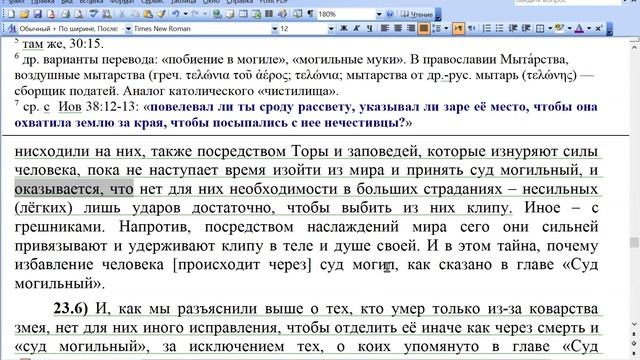This screenshot has height=360, width=640.
Task: Print the document using the printer icon
Action: point(65,14)
